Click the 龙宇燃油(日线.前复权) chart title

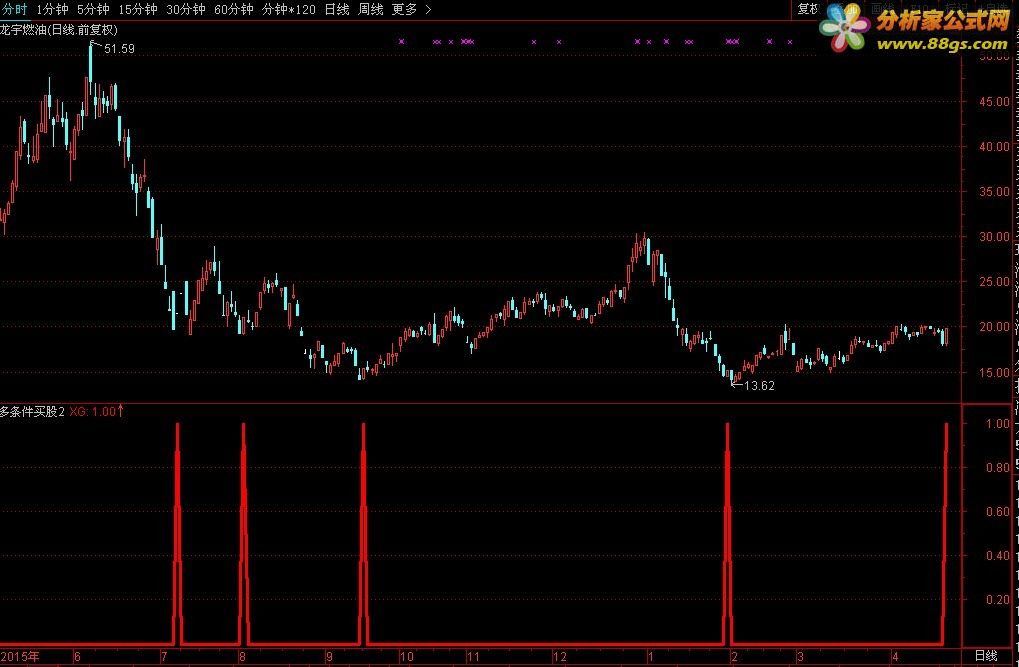click(58, 30)
